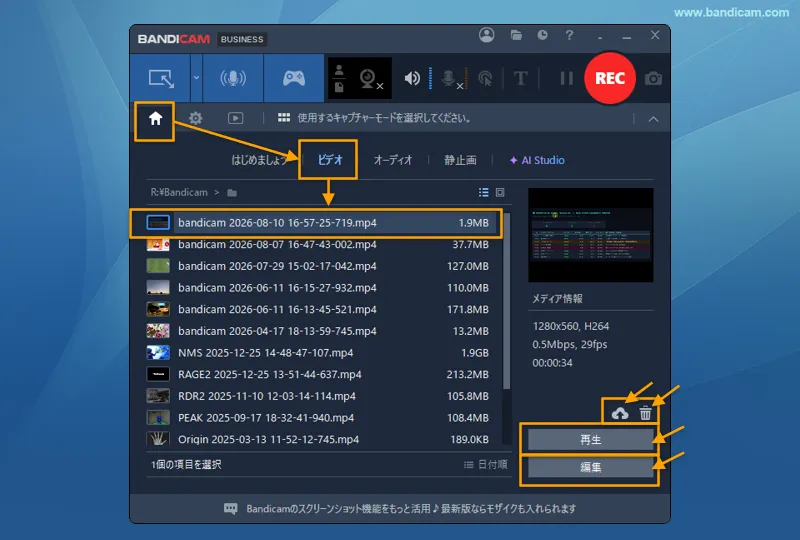This screenshot has width=800, height=540.
Task: Click the speech bubble icon in footer
Action: point(231,509)
